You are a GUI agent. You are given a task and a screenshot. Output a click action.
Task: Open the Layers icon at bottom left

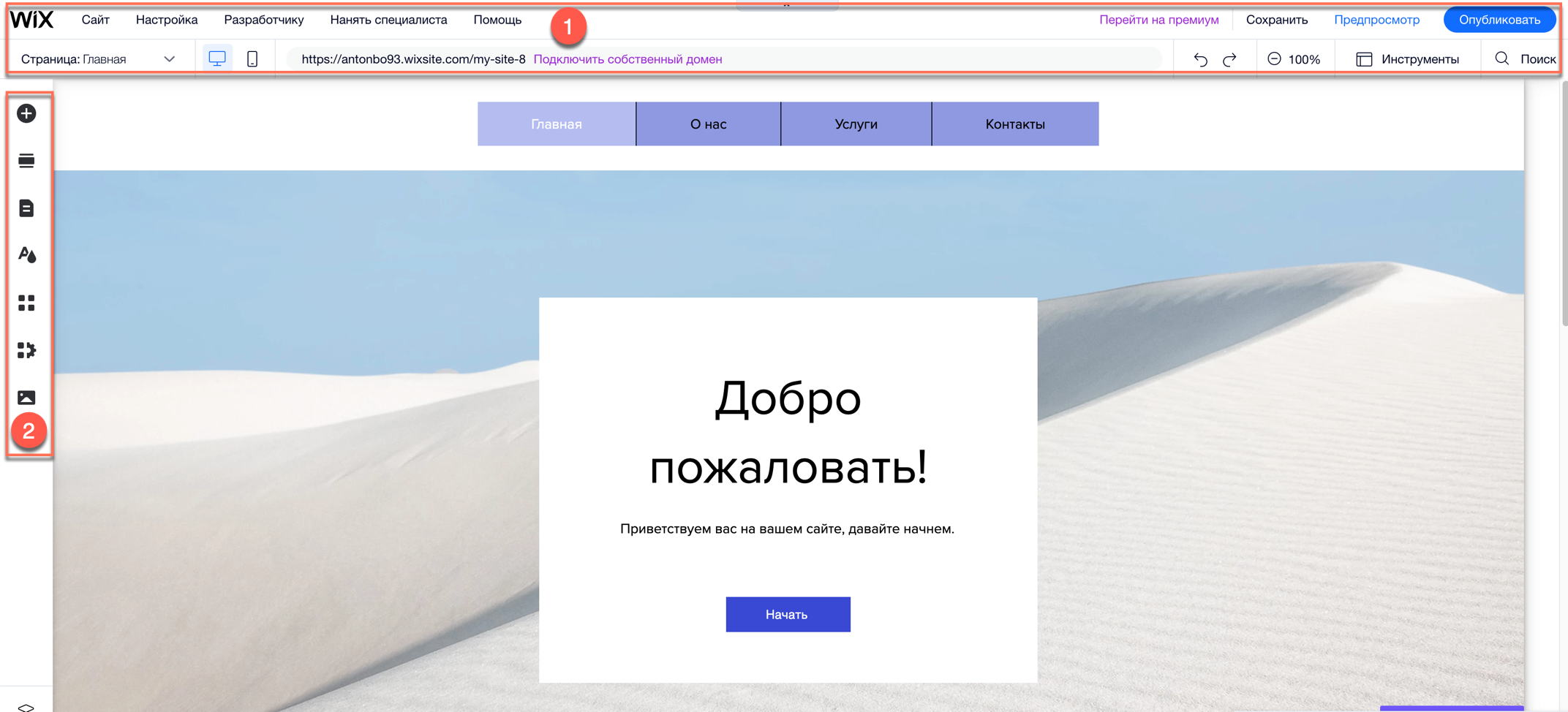(26, 707)
